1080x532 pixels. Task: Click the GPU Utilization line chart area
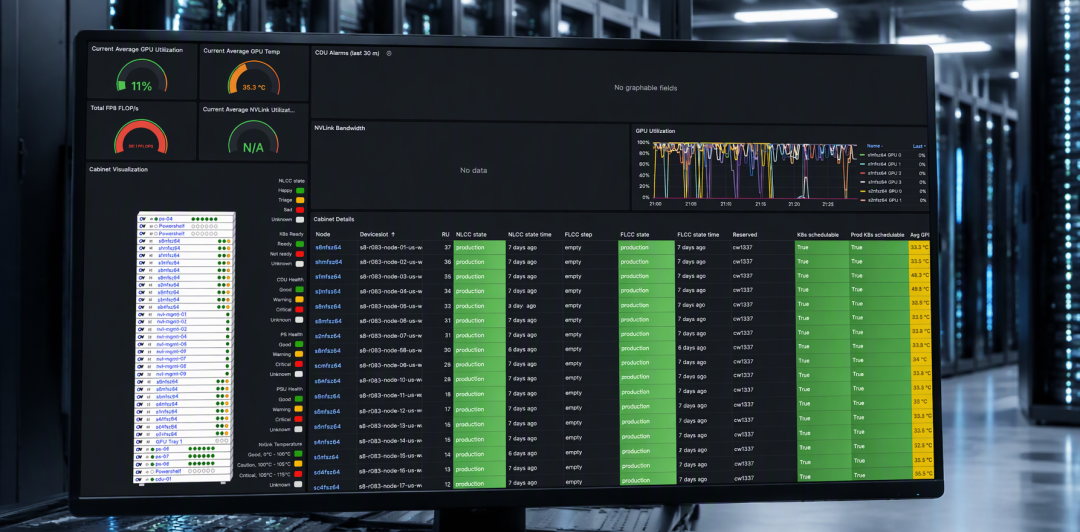[x=755, y=171]
